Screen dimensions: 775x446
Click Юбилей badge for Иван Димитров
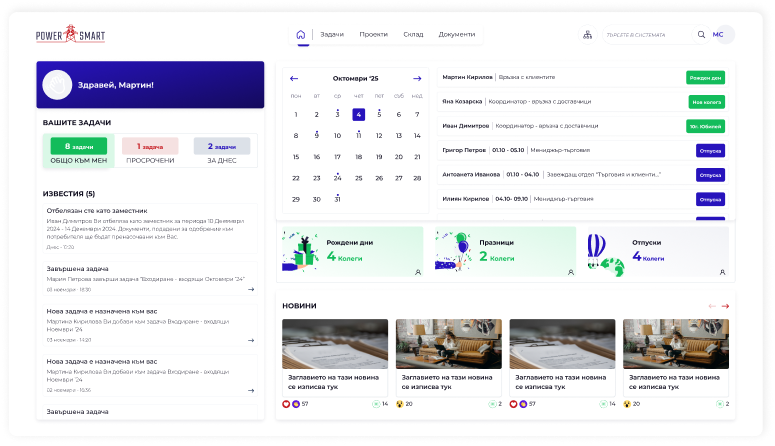pos(705,126)
